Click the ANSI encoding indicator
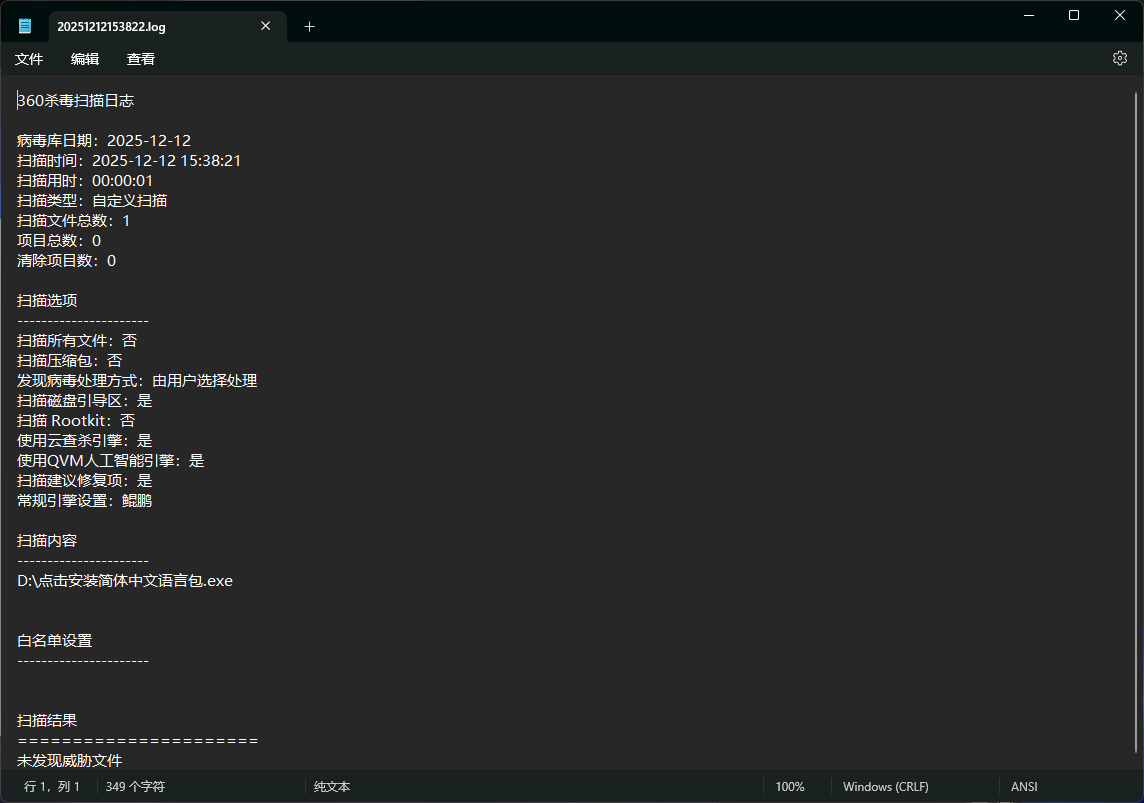1144x803 pixels. (1024, 786)
